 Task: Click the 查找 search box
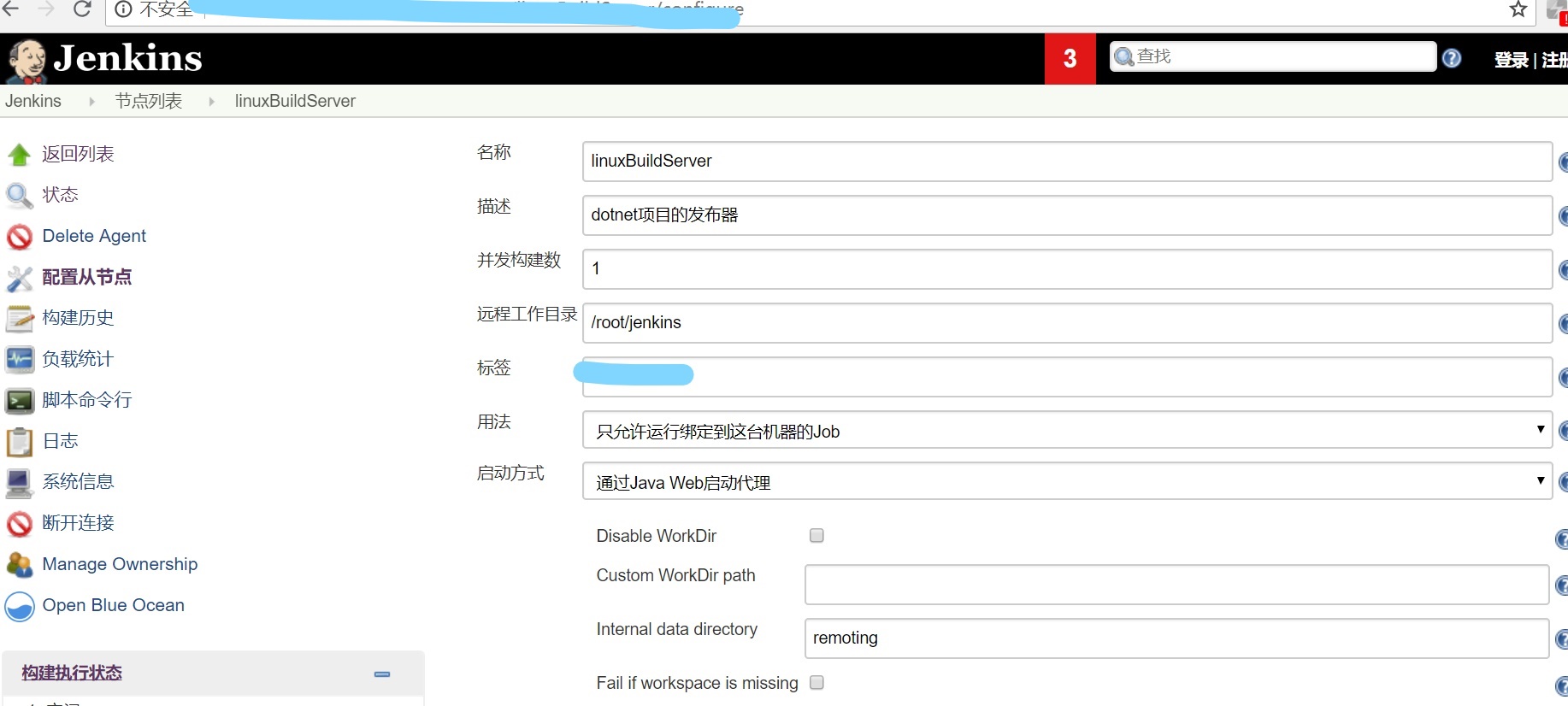tap(1272, 56)
